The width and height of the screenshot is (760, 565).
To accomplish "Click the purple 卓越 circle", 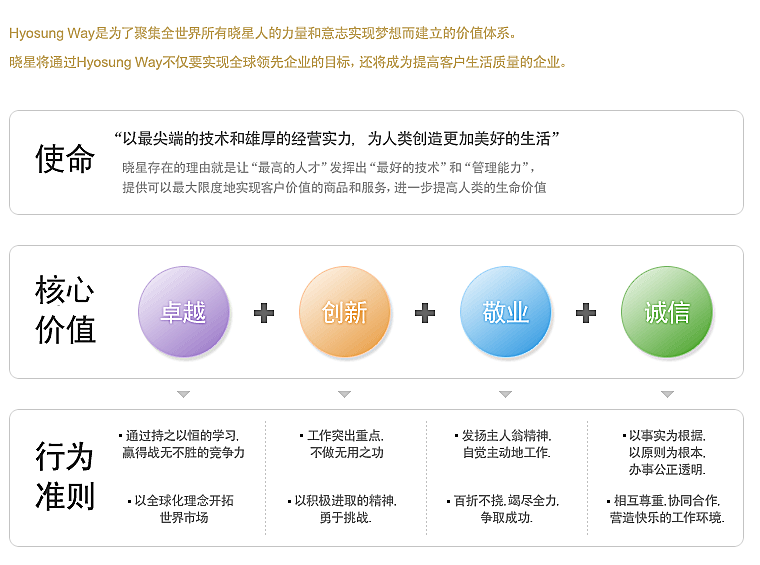I will point(184,312).
